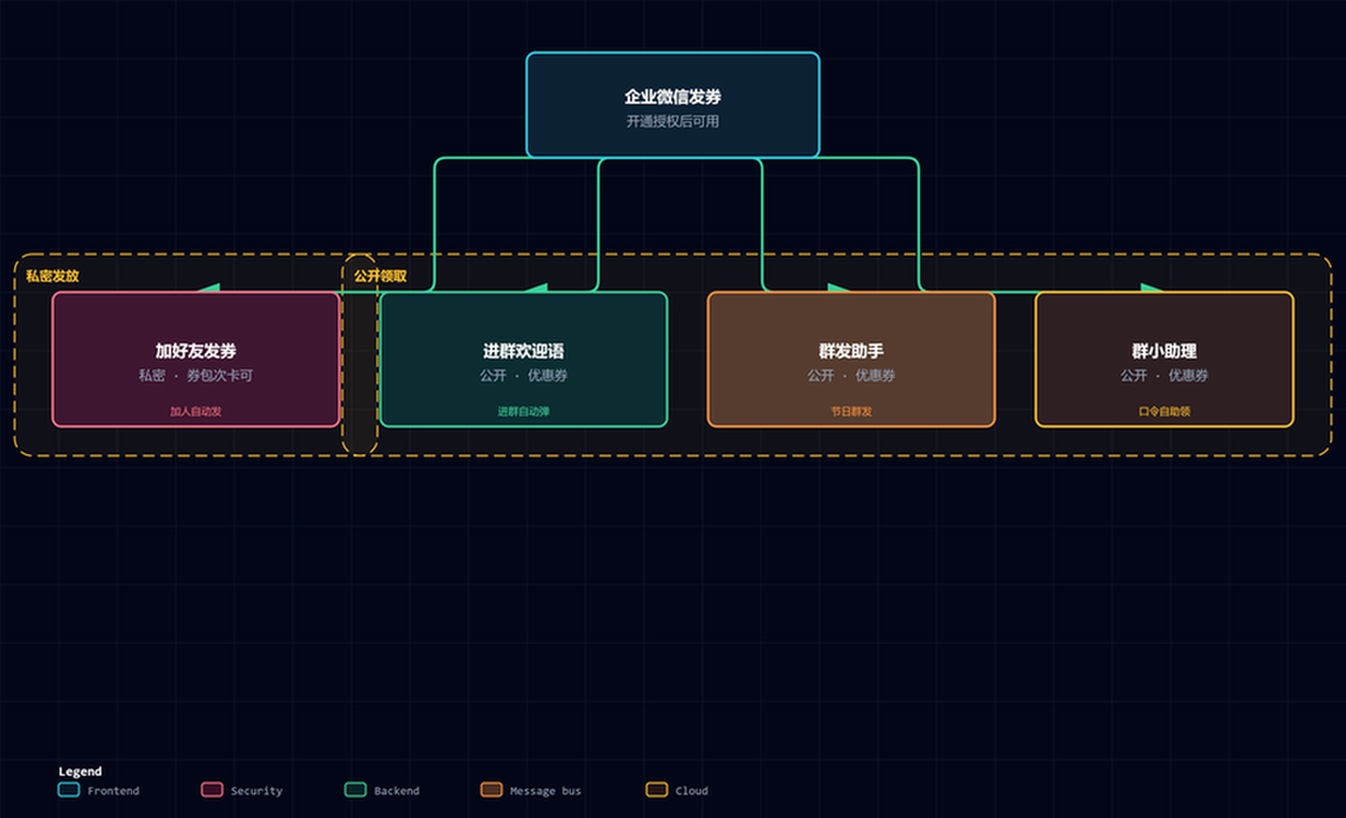This screenshot has width=1346, height=818.
Task: Click the 口令自助领 tag
Action: click(x=1164, y=411)
